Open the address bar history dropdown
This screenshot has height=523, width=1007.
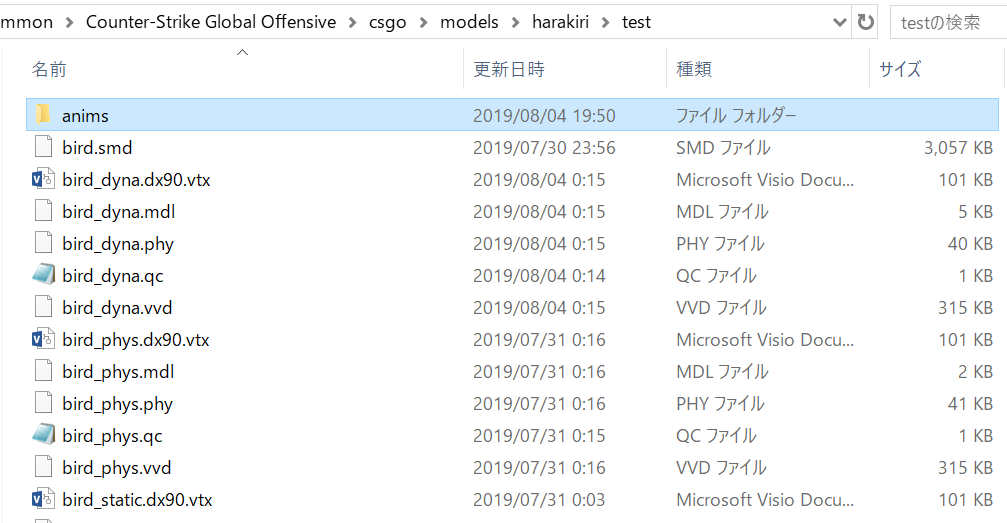(x=838, y=22)
